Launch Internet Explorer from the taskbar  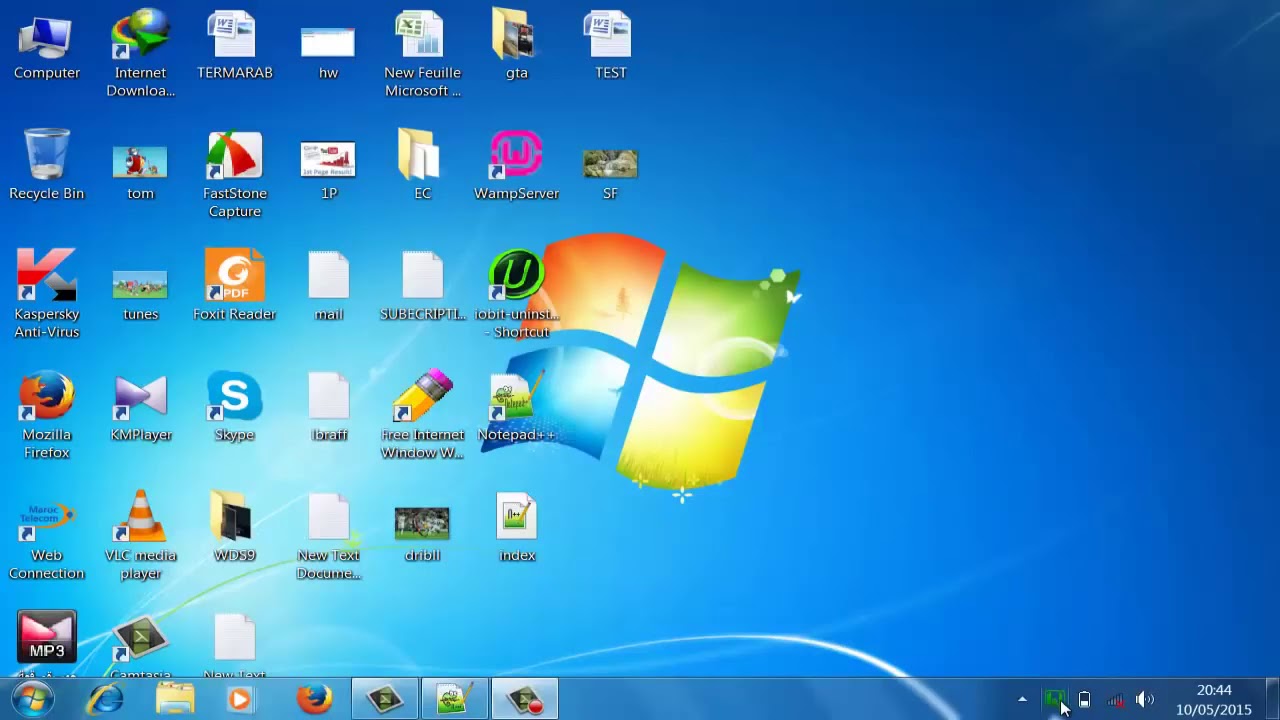pos(105,699)
